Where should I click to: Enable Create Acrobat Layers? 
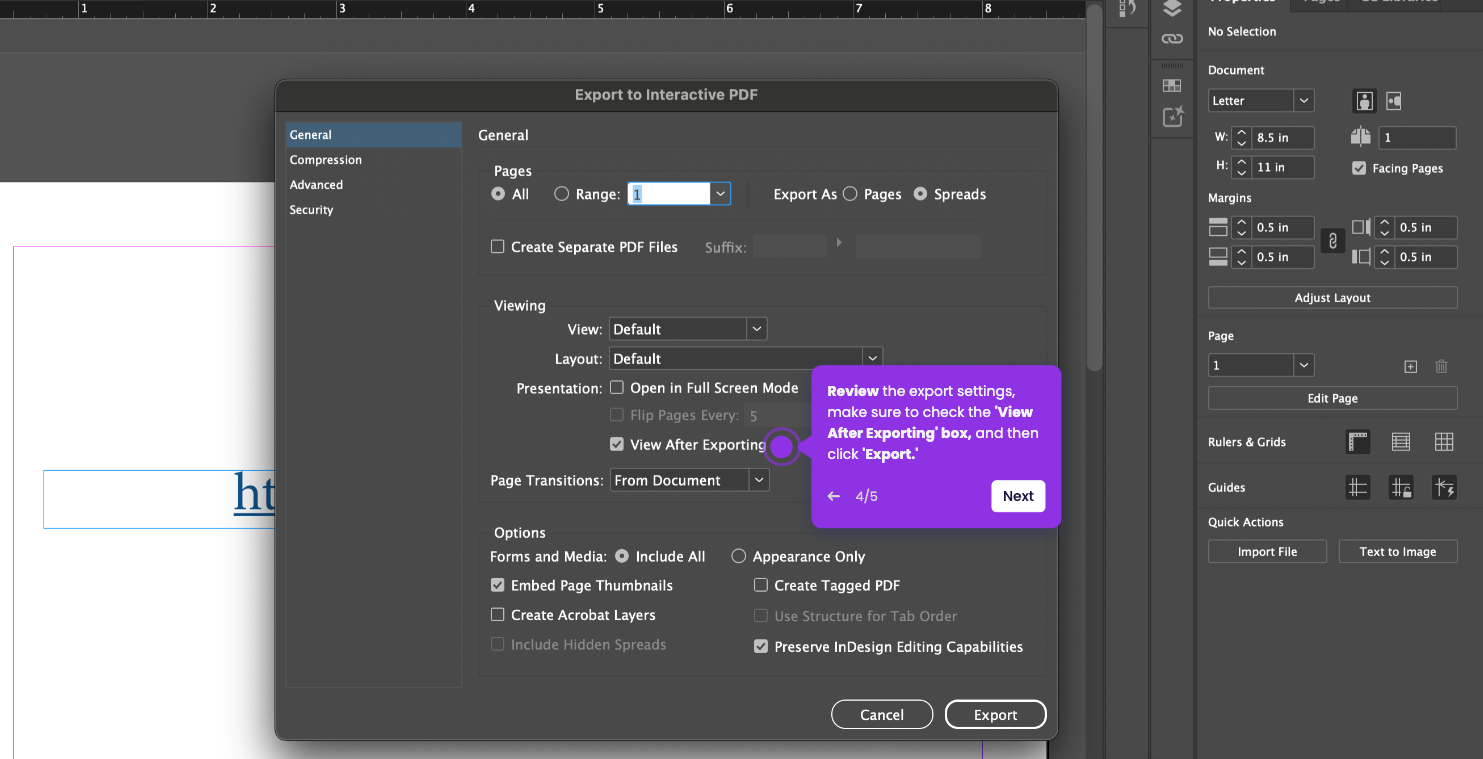(497, 615)
